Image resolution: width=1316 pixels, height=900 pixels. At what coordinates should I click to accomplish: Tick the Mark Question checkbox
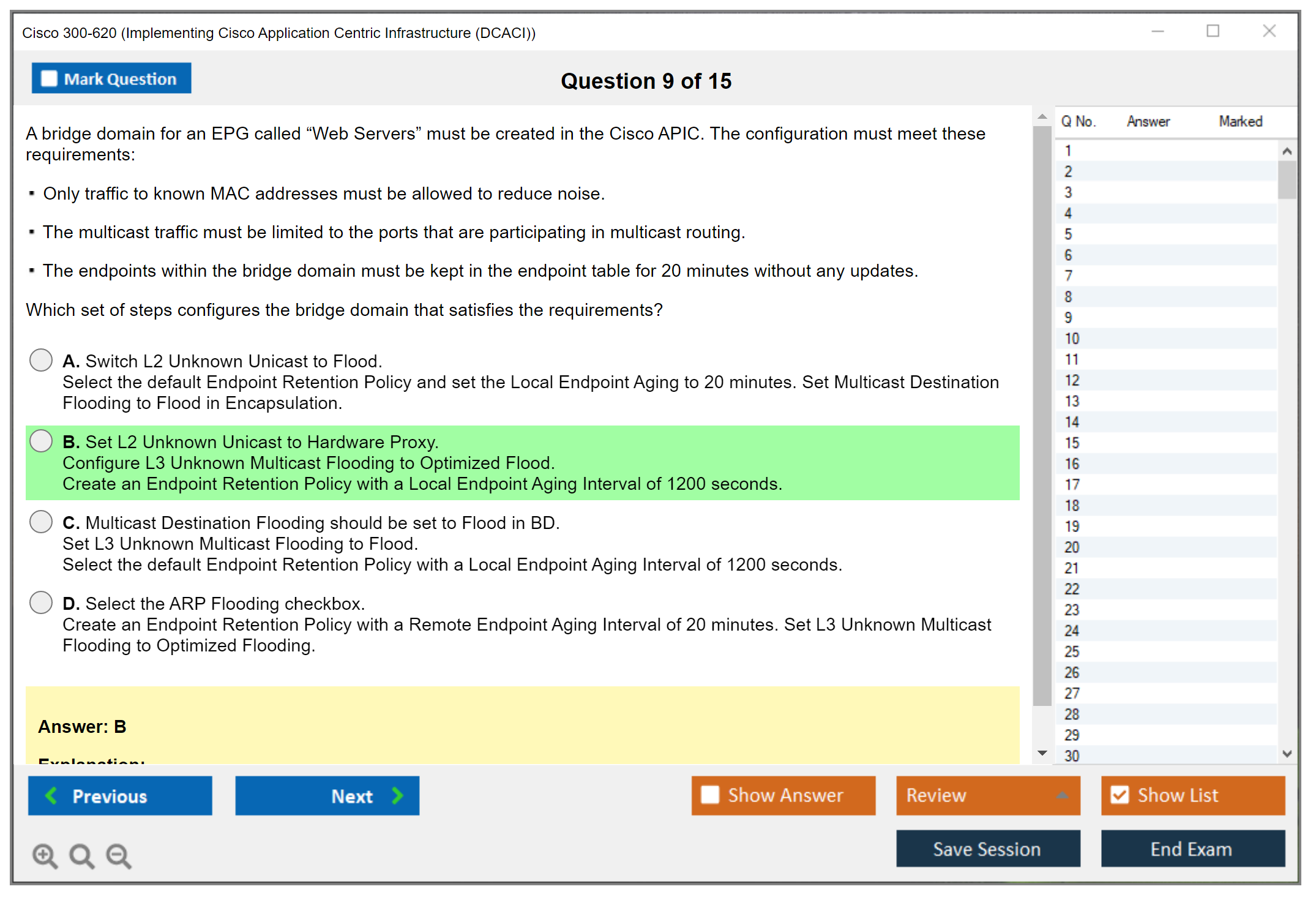point(49,78)
